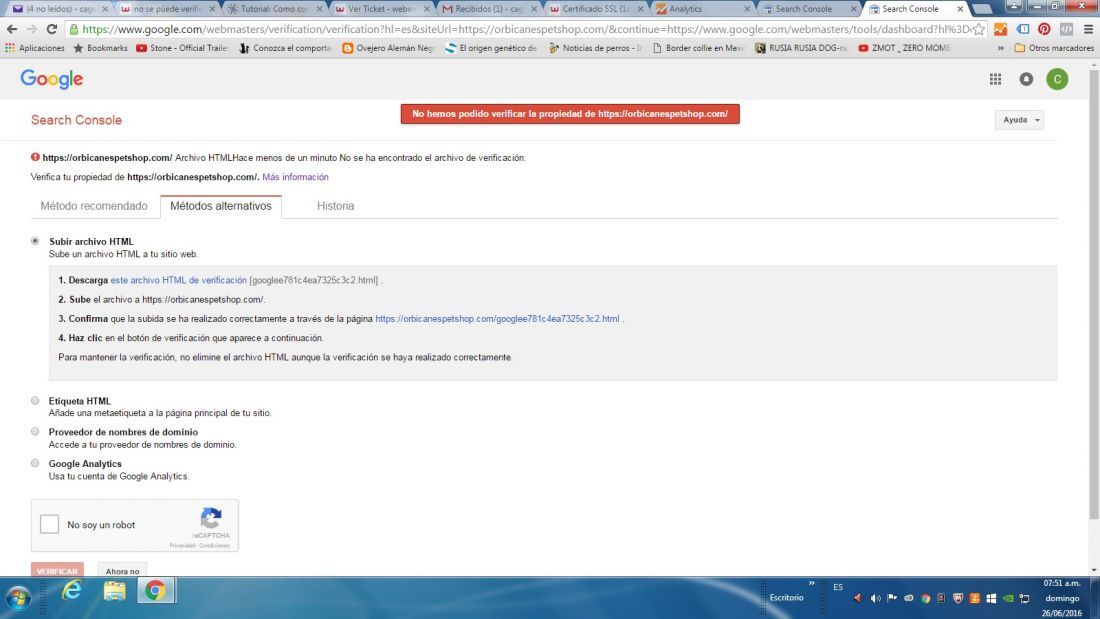This screenshot has width=1100, height=619.
Task: Launch Internet Explorer from taskbar
Action: pos(72,591)
